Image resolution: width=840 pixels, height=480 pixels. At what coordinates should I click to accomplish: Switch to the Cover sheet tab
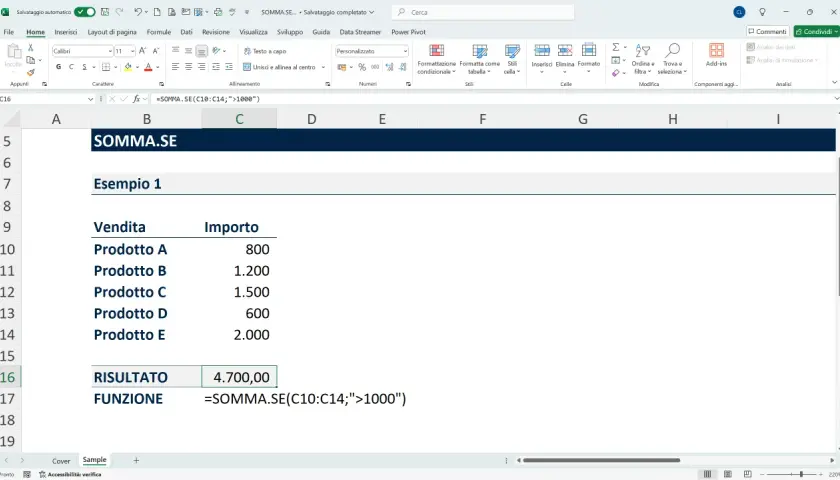(x=61, y=461)
